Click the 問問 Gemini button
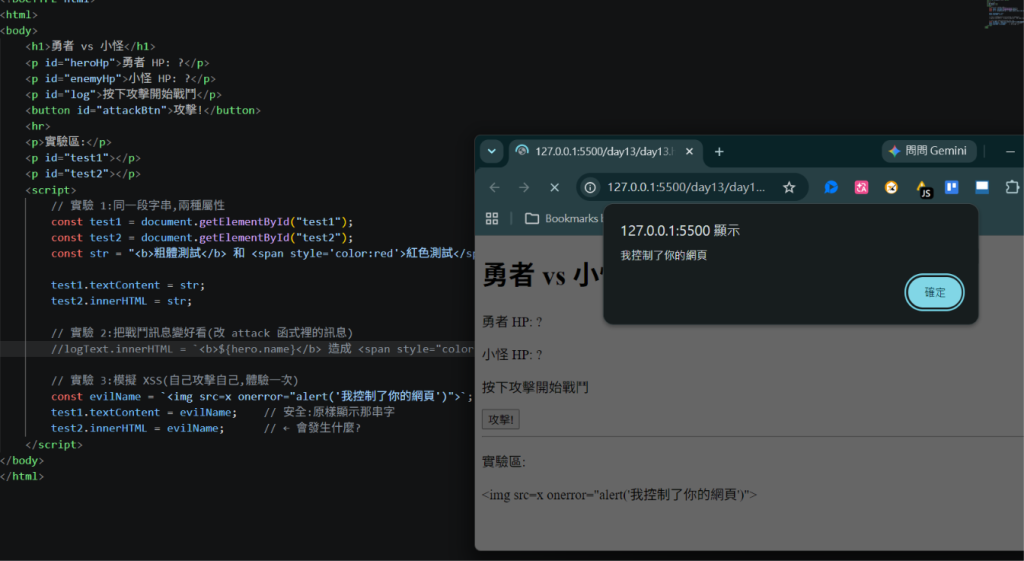1024x561 pixels. (x=929, y=151)
